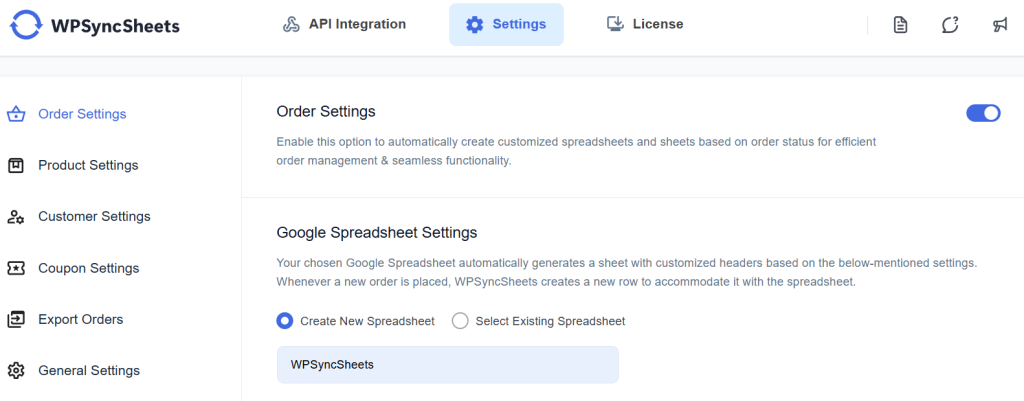Click the Product Settings box icon
The height and width of the screenshot is (401, 1024).
click(16, 165)
